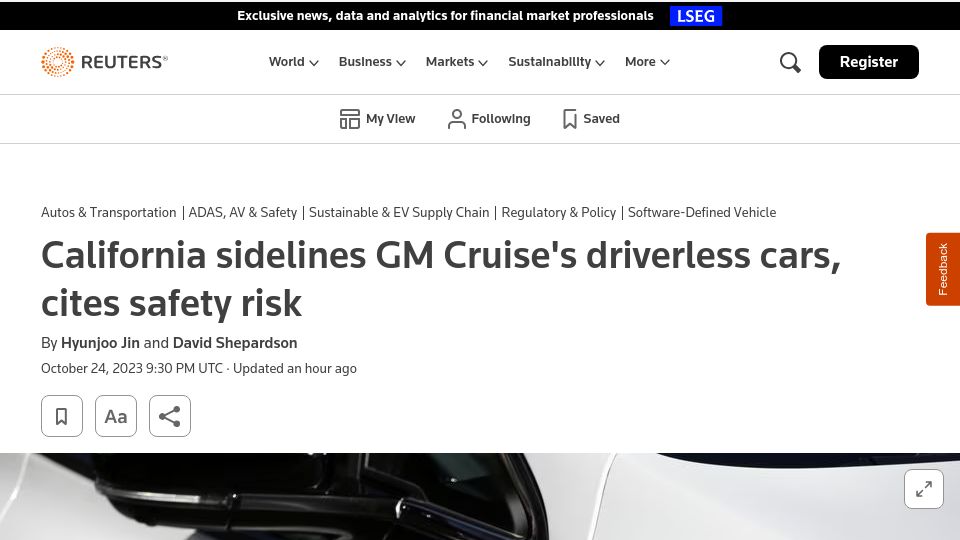The height and width of the screenshot is (540, 960).
Task: Expand the More menu
Action: click(647, 62)
